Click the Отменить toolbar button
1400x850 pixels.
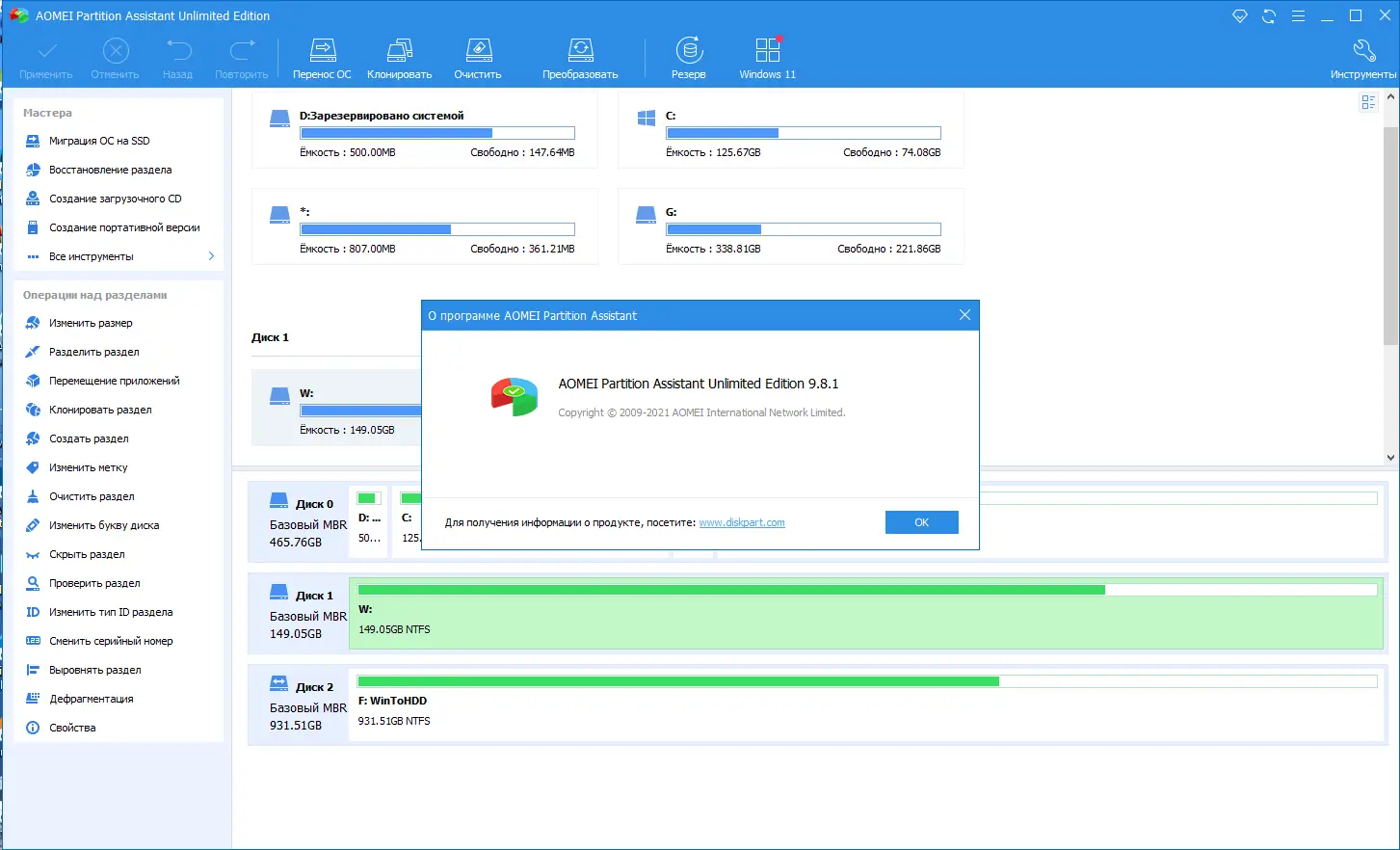coord(116,59)
